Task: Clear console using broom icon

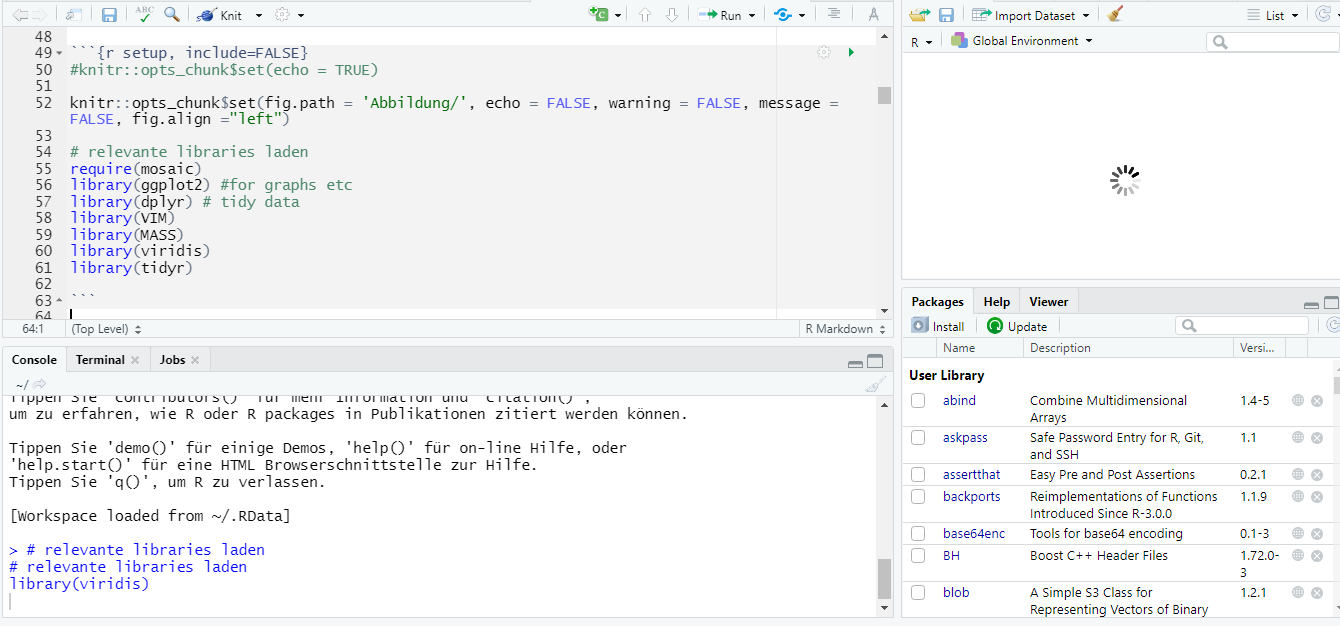Action: tap(874, 384)
